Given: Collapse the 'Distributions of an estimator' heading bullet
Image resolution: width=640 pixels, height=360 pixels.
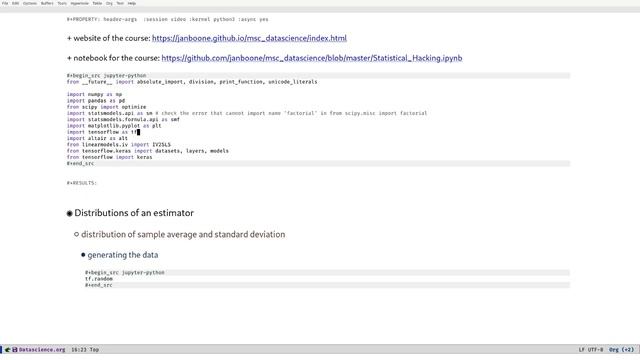Looking at the screenshot, I should (x=69, y=213).
